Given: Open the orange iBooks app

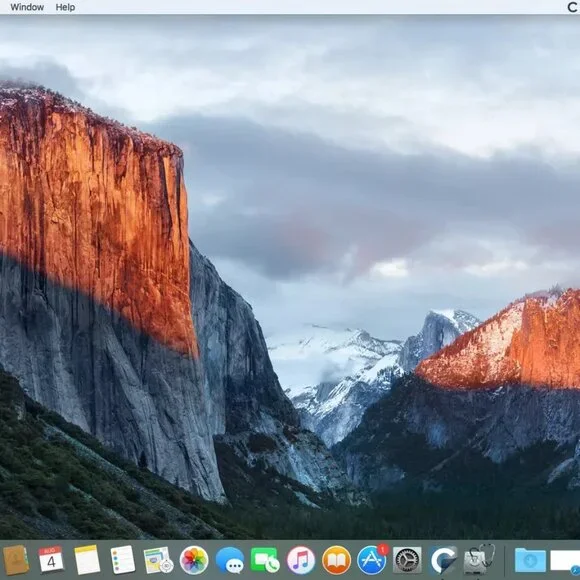Looking at the screenshot, I should click(336, 560).
